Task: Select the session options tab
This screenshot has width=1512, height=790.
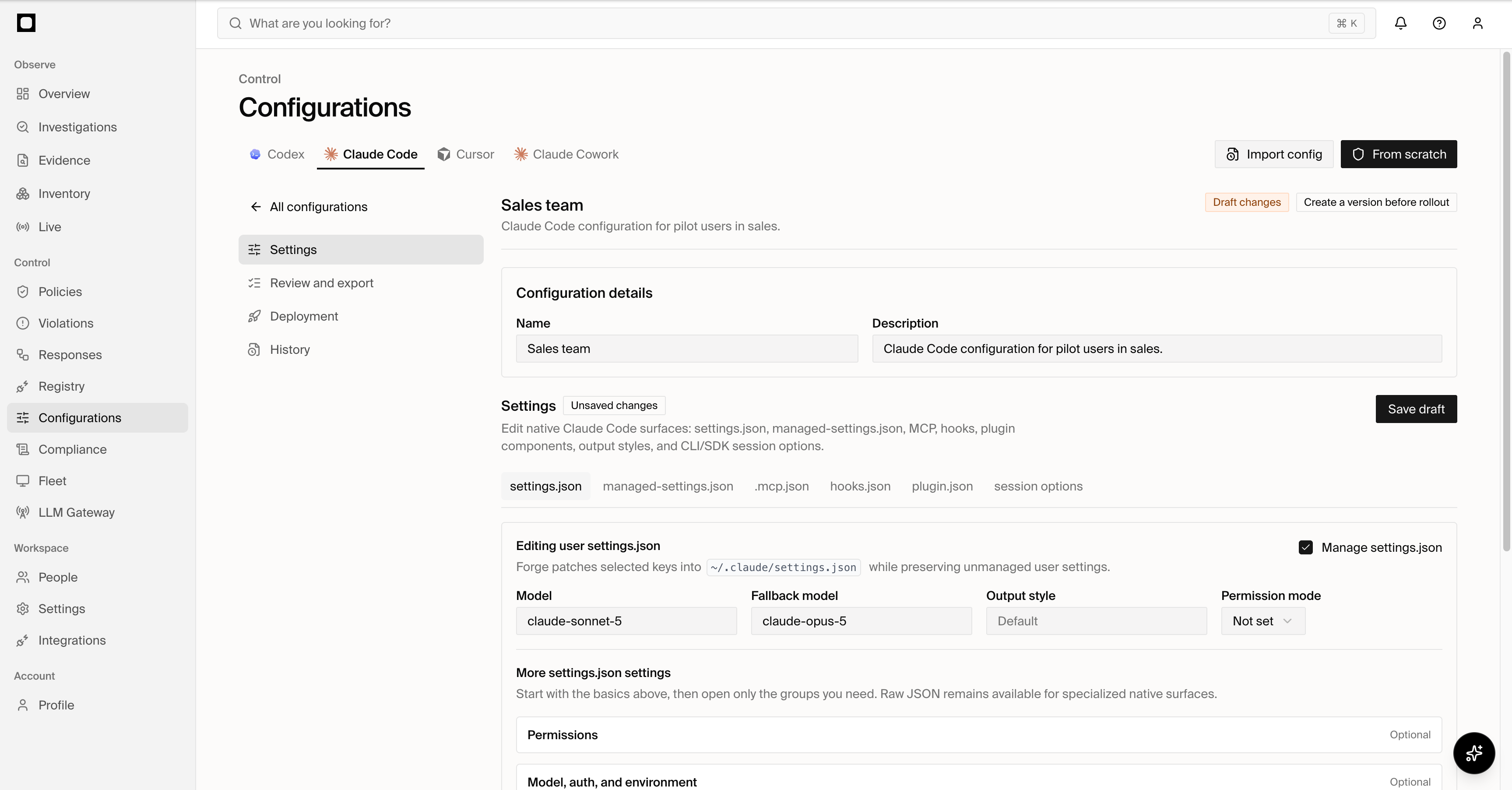Action: 1038,487
